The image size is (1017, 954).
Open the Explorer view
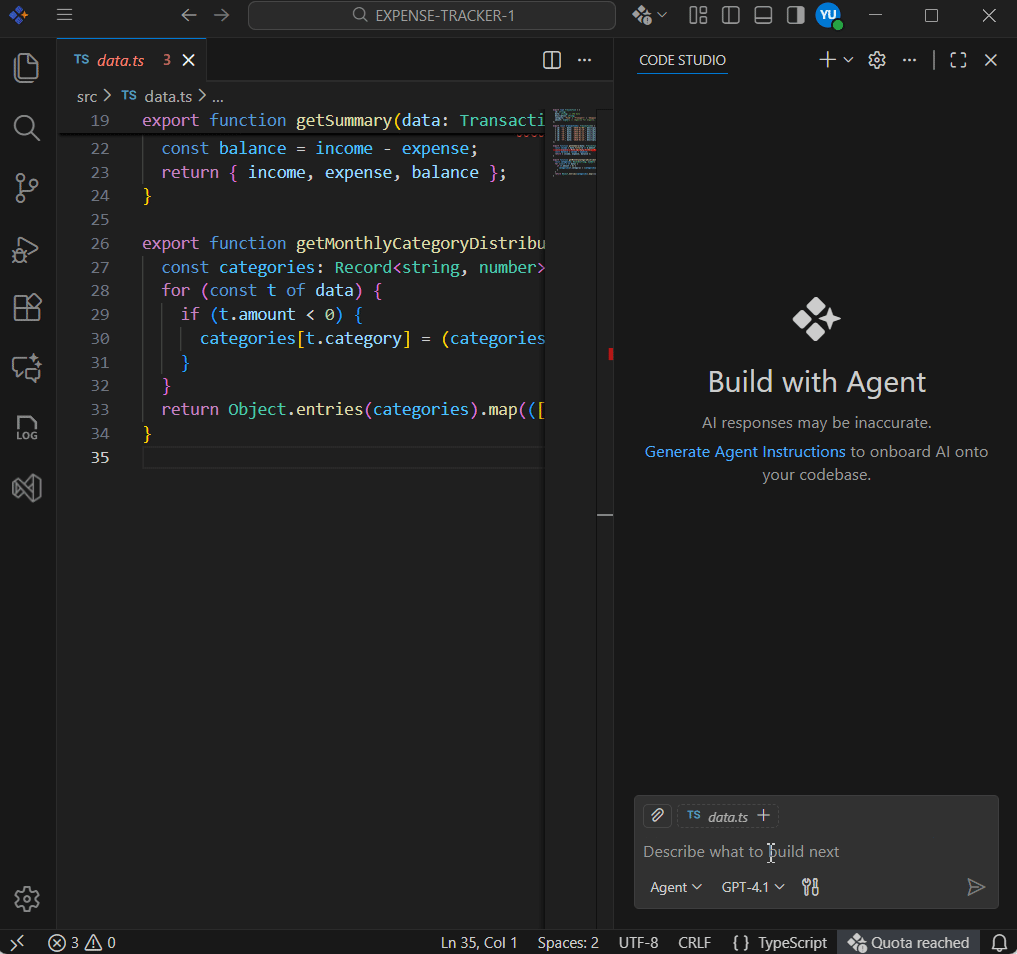(26, 67)
